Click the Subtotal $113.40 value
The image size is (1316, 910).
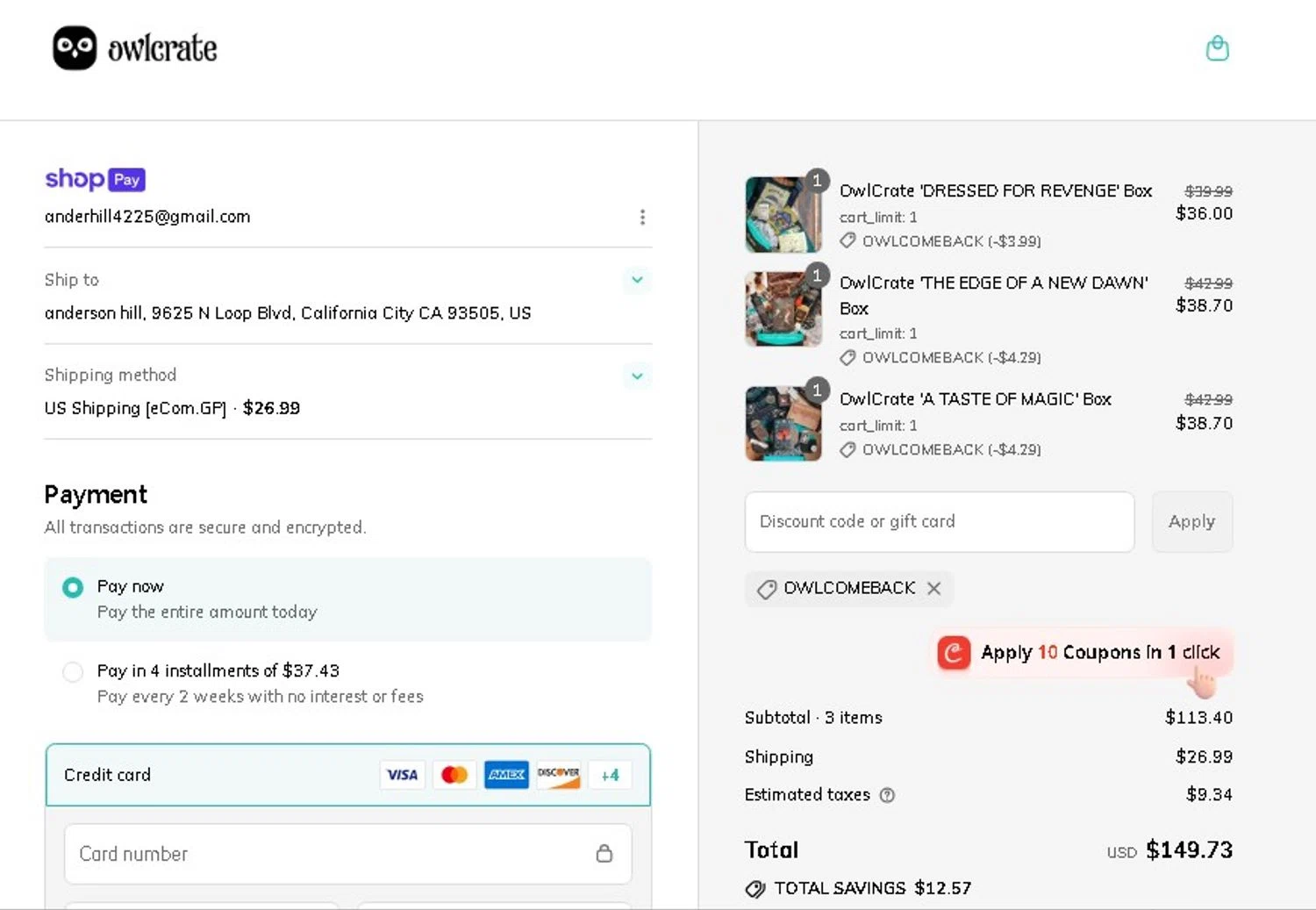[1198, 718]
